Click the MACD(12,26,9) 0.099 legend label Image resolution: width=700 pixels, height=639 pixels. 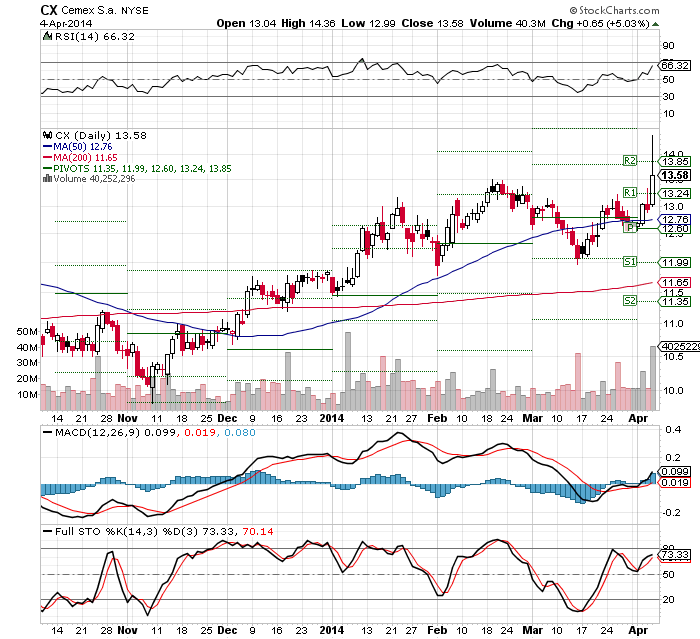point(109,432)
